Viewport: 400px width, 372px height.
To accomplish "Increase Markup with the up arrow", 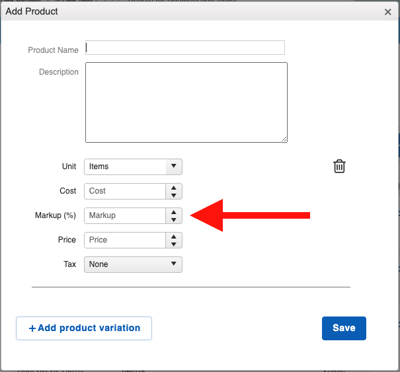I will pos(174,212).
